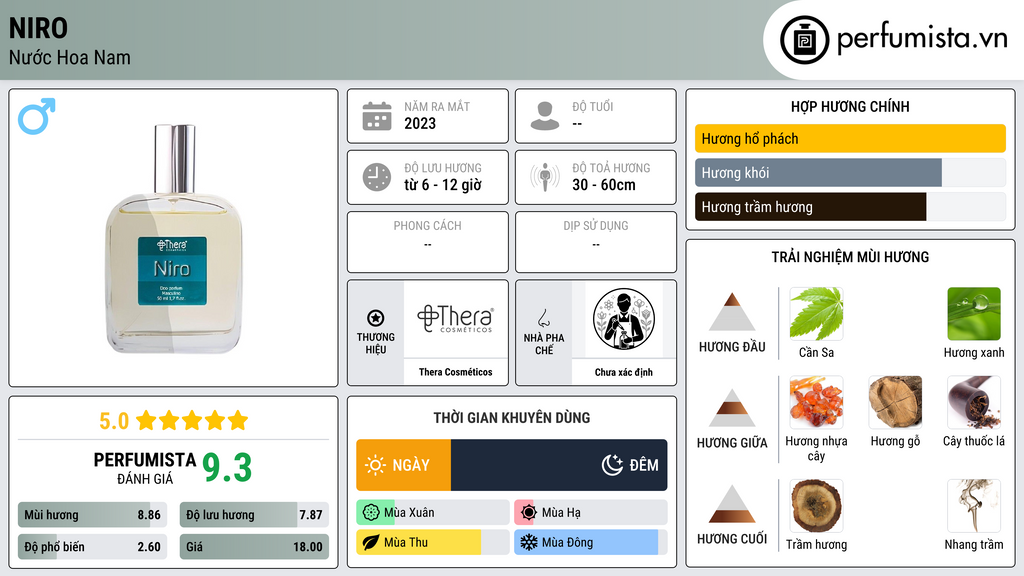
Task: Click the orange Ngày daytime segment
Action: (x=404, y=465)
